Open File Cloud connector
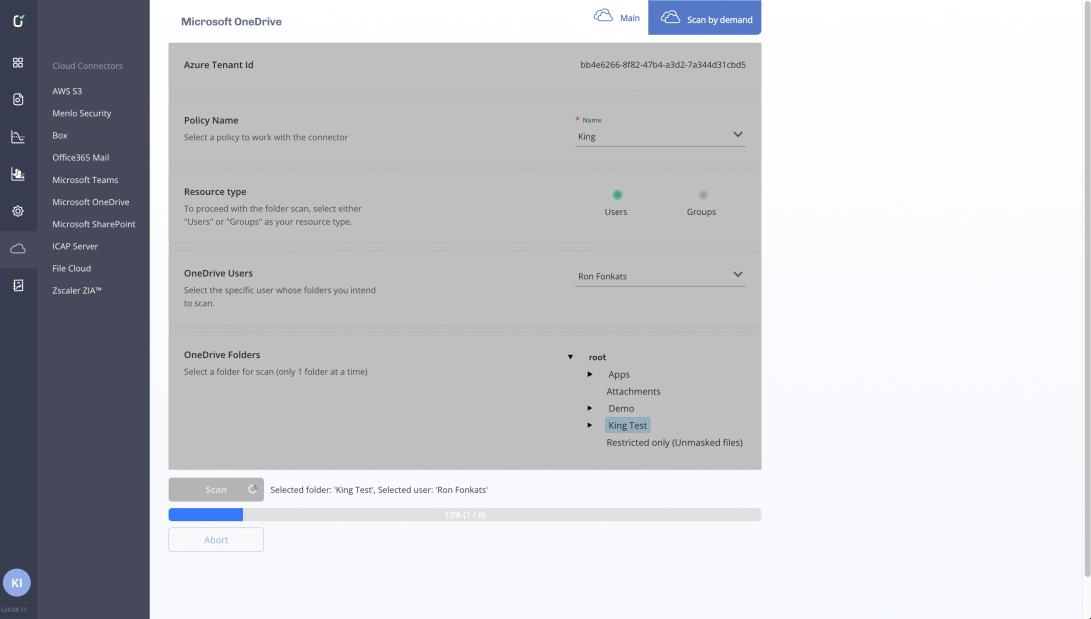 tap(72, 268)
